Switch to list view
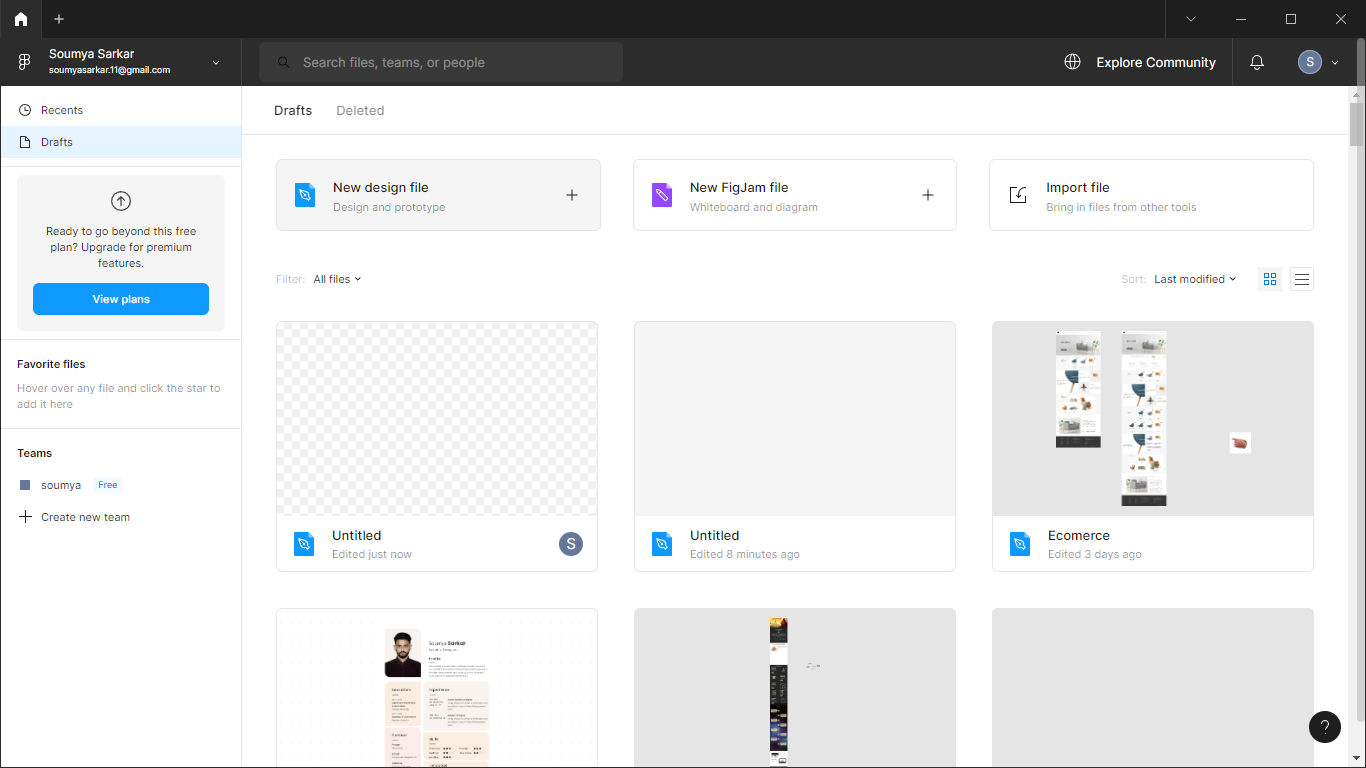Image resolution: width=1366 pixels, height=768 pixels. tap(1301, 279)
